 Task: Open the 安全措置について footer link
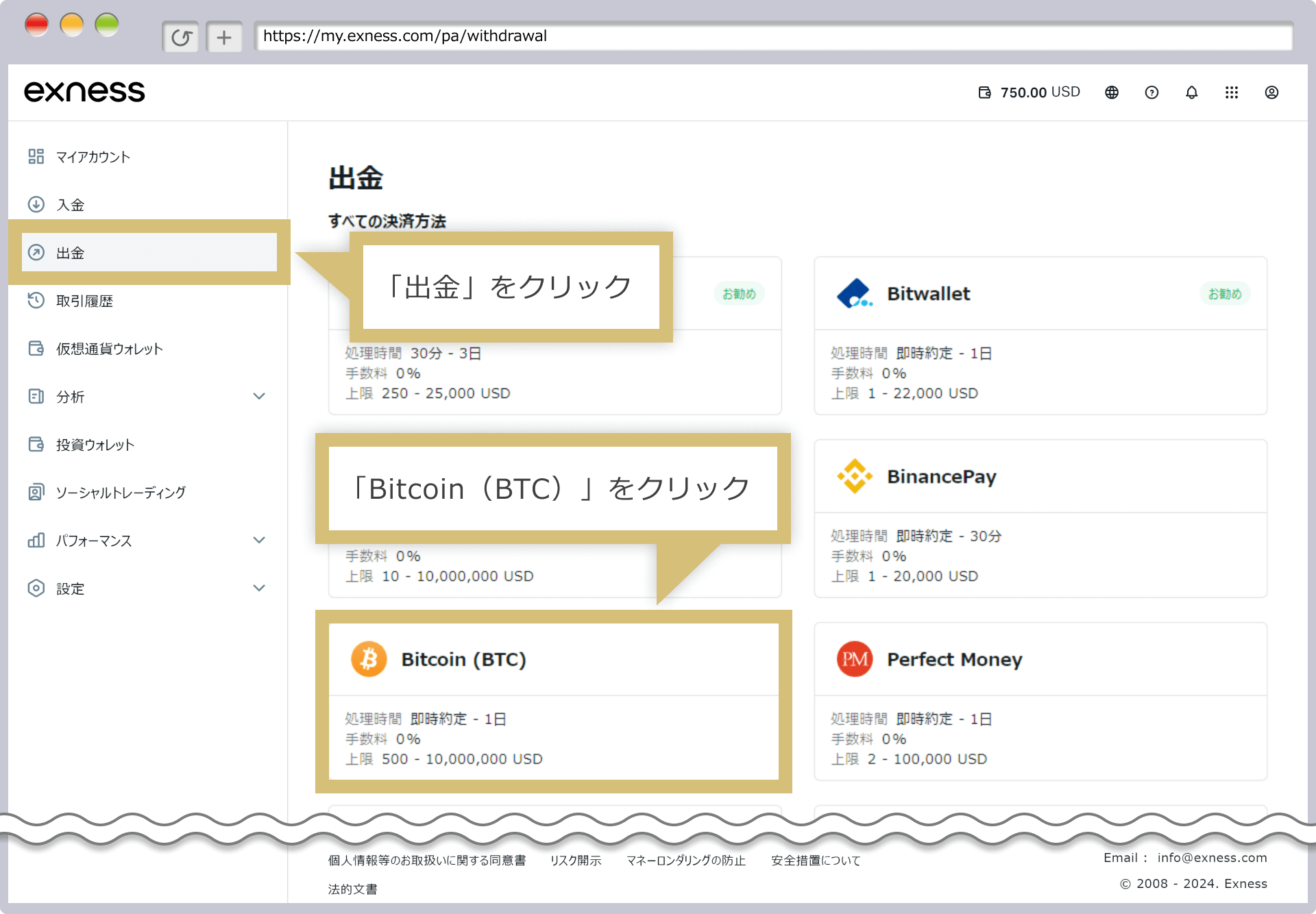[816, 860]
